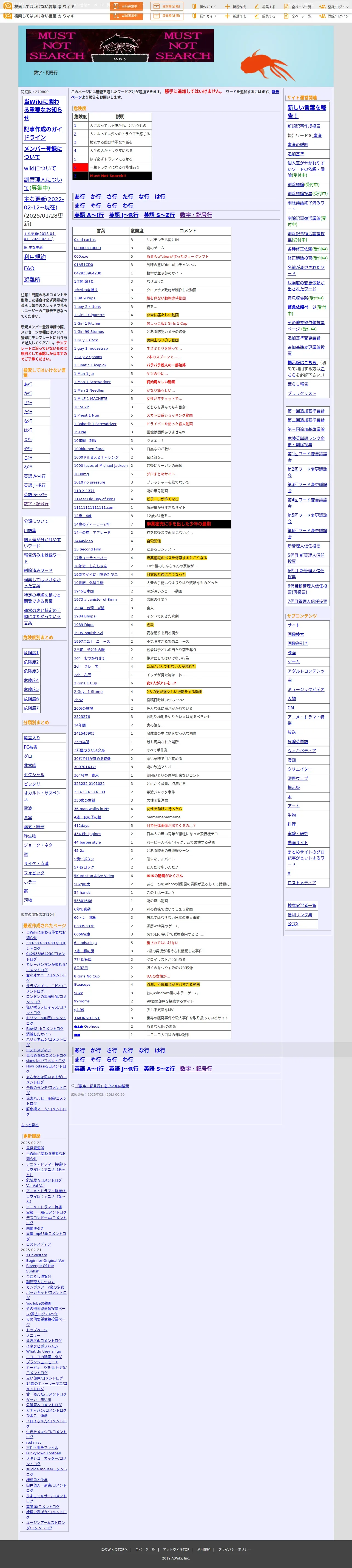352x1568 pixels.
Task: Open the 000000FF0000 table entry
Action: click(x=87, y=248)
